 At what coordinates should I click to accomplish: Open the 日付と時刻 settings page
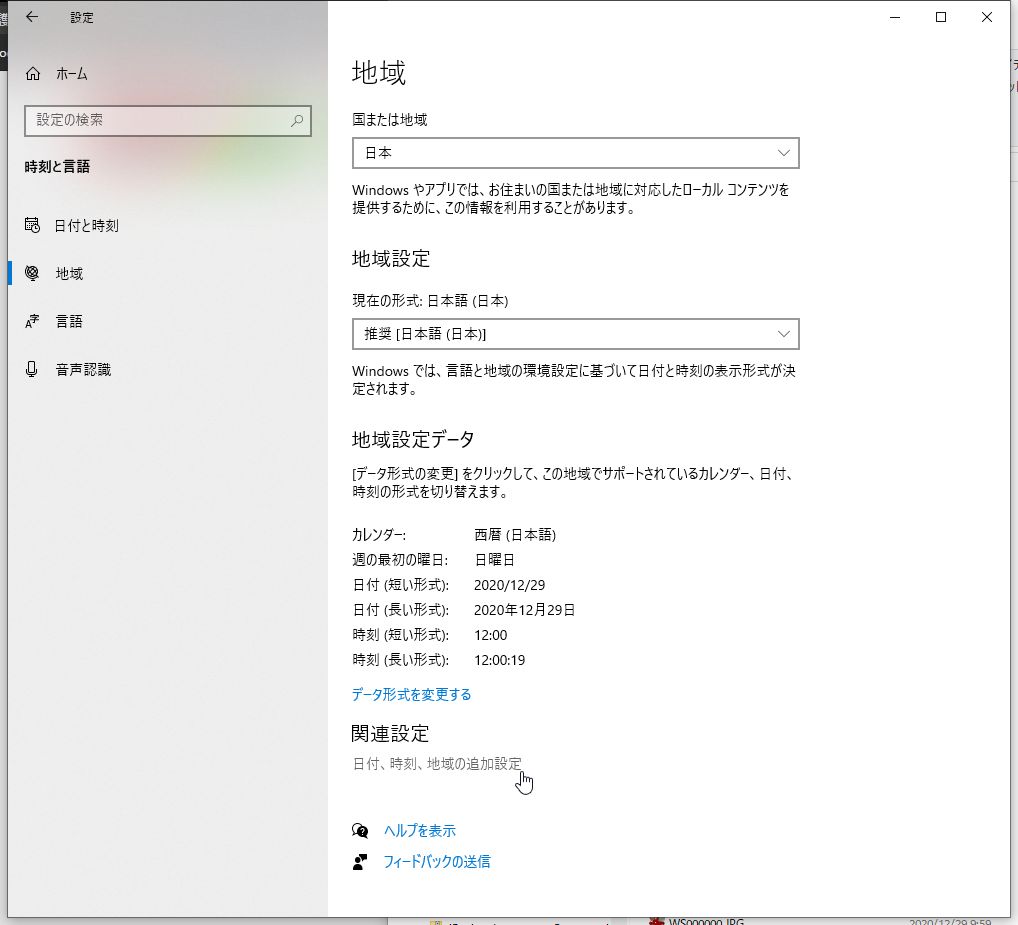click(168, 225)
